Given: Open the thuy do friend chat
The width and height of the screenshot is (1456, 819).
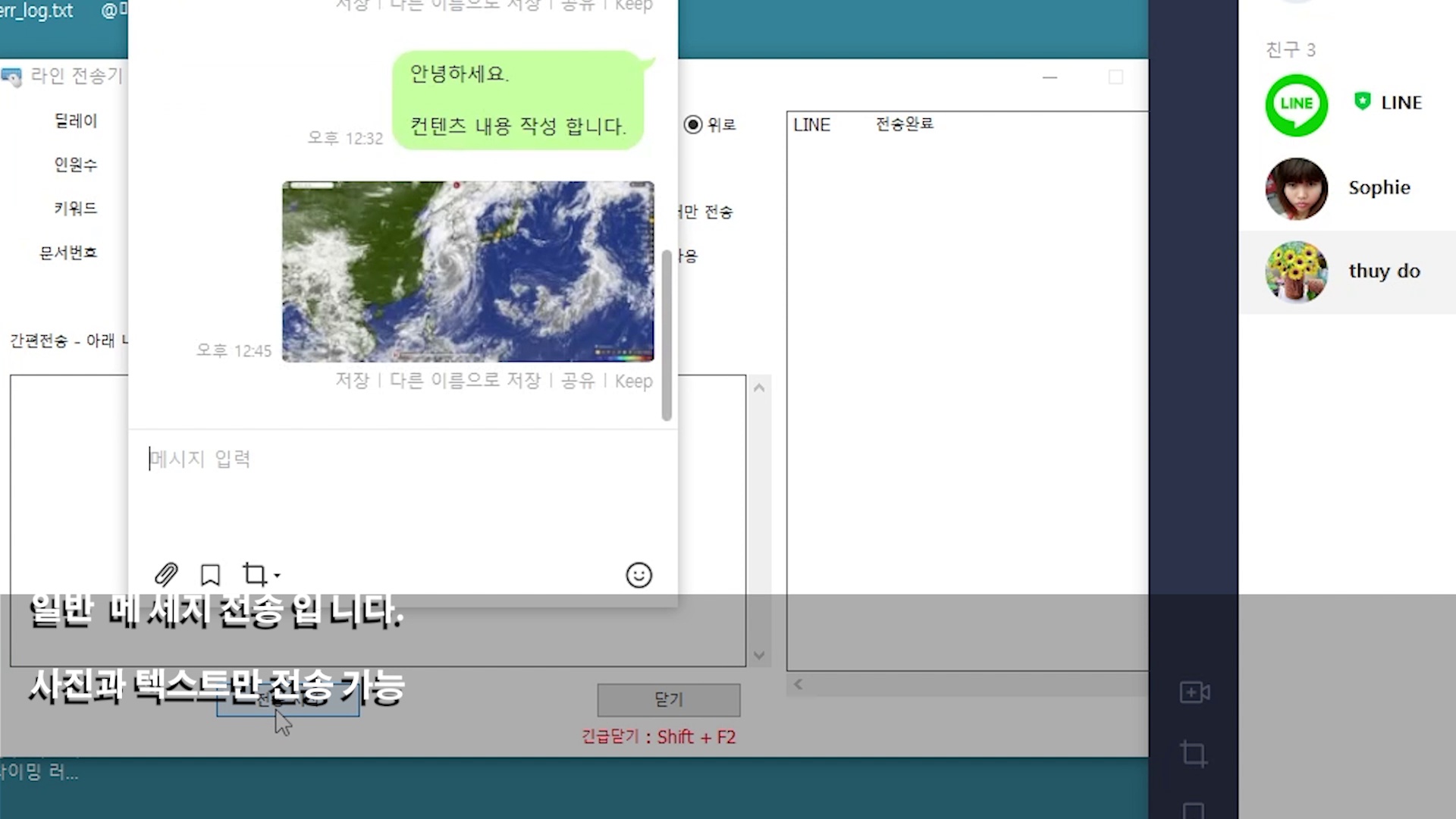Looking at the screenshot, I should coord(1383,271).
